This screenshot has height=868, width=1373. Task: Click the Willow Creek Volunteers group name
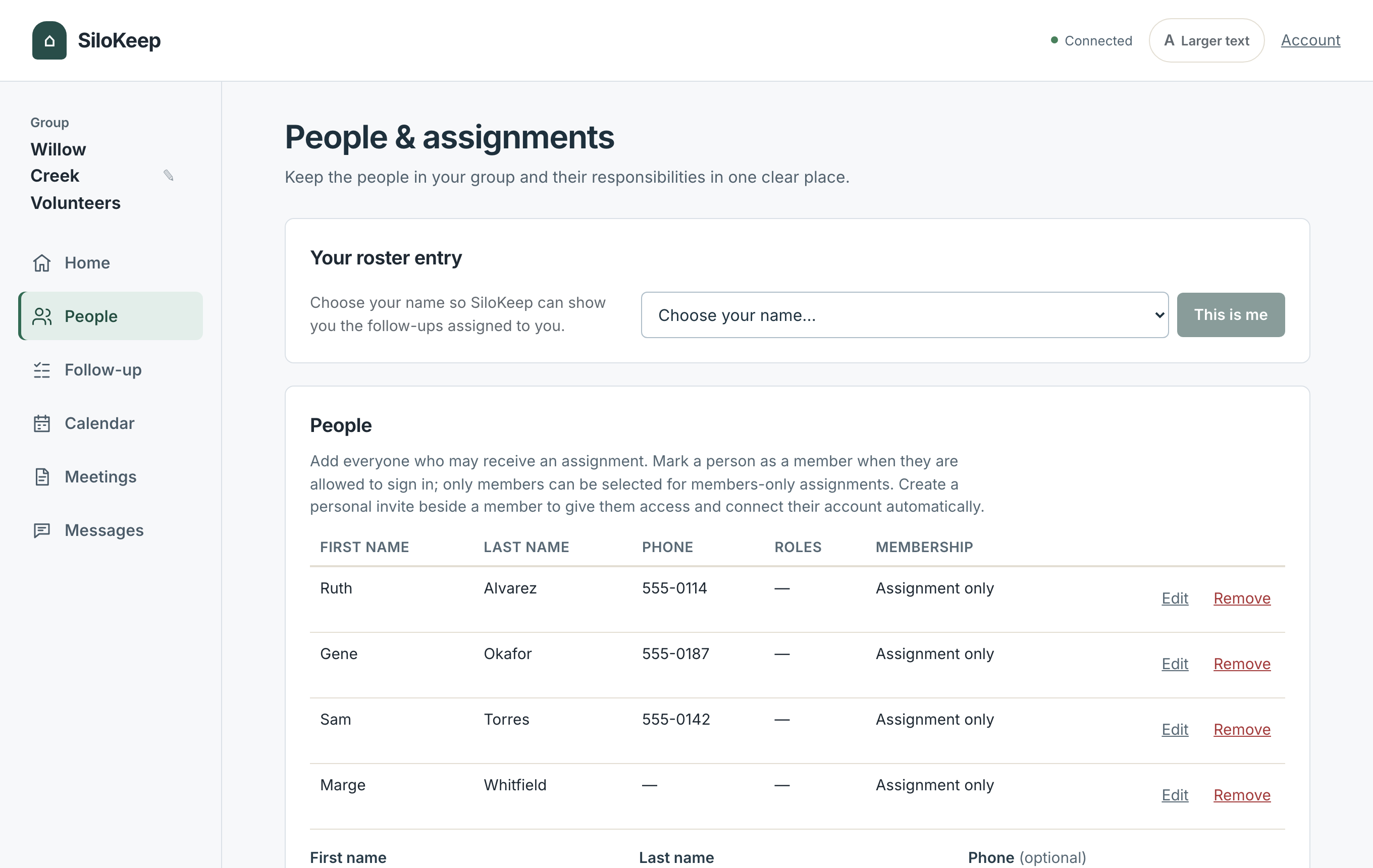click(75, 176)
